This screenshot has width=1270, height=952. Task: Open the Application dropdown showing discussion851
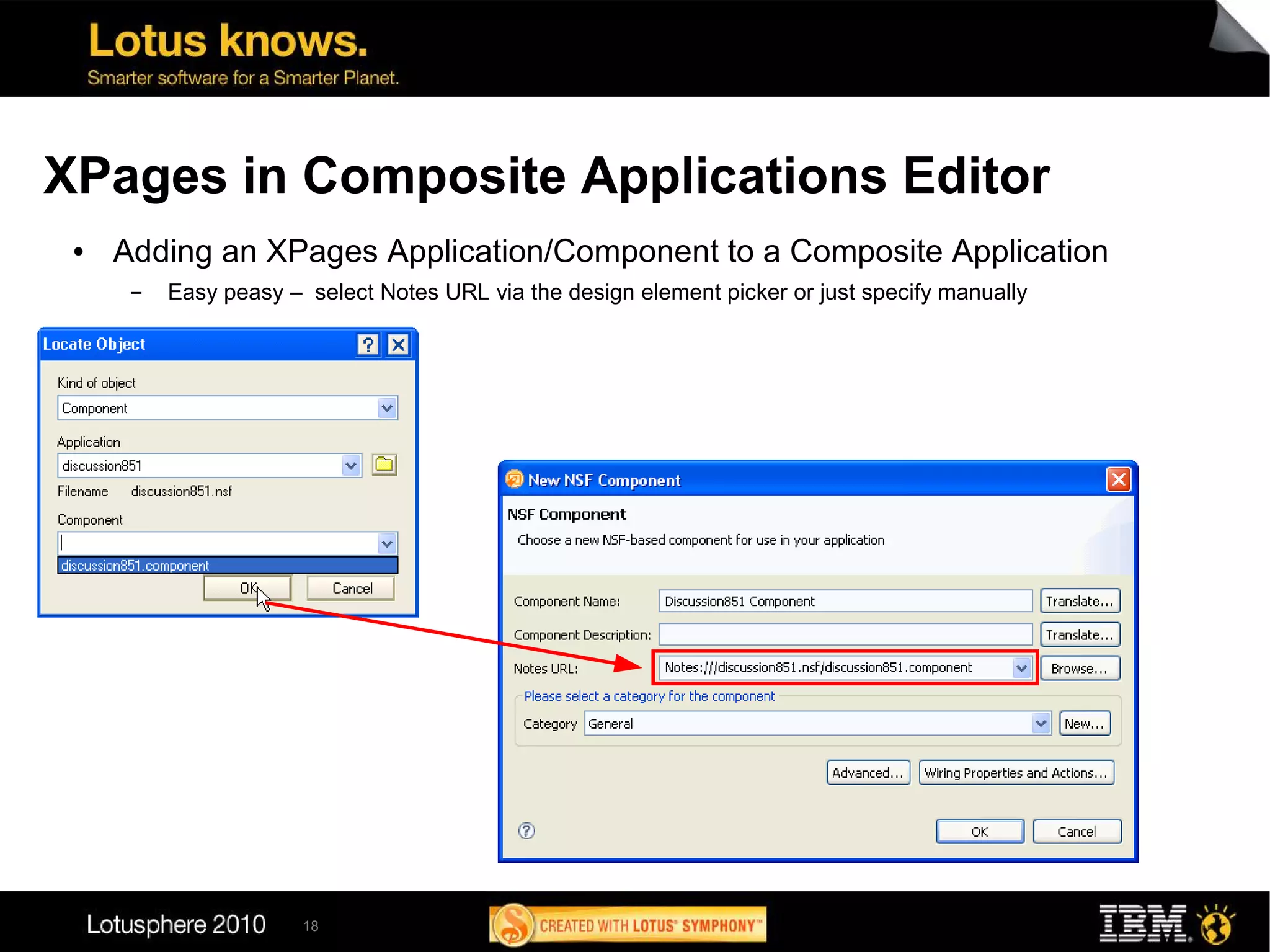tap(351, 466)
